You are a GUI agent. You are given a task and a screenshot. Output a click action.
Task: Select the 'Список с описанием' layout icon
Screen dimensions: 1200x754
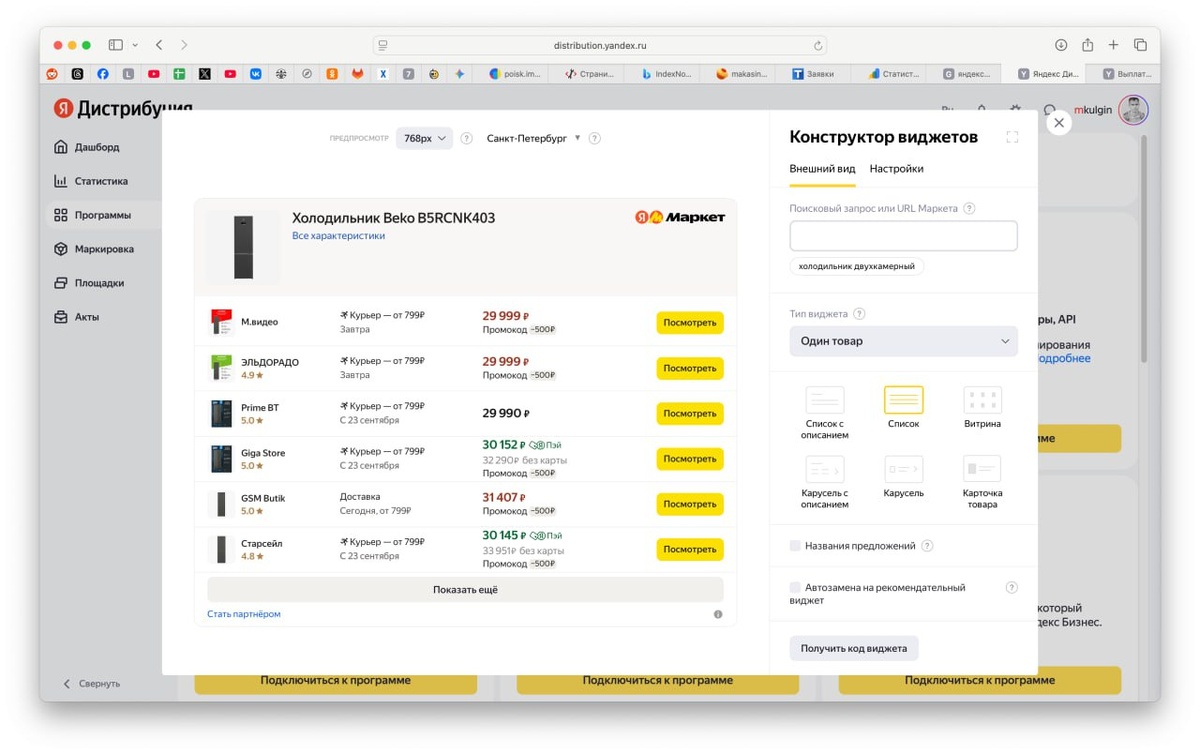824,400
